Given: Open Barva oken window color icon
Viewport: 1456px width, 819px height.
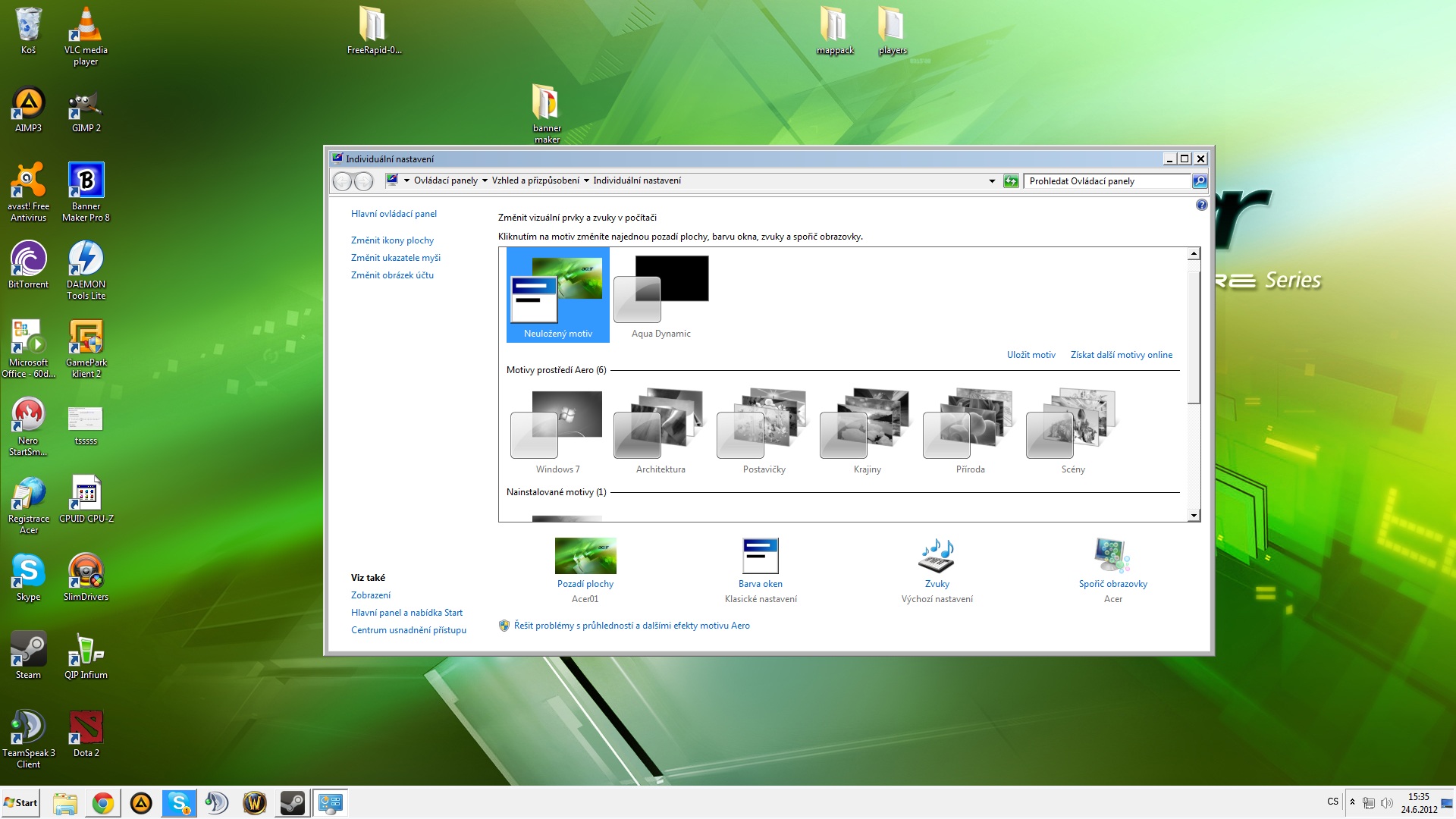Looking at the screenshot, I should (x=760, y=557).
